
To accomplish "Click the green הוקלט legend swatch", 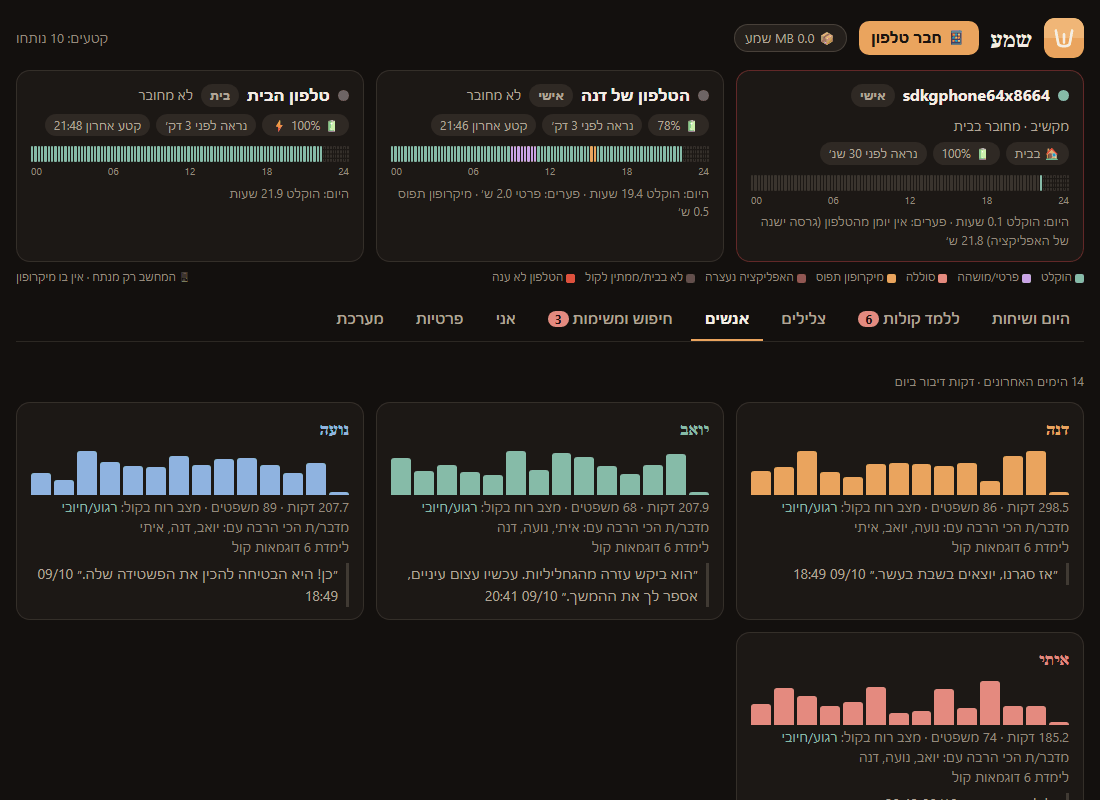I will pos(1079,278).
